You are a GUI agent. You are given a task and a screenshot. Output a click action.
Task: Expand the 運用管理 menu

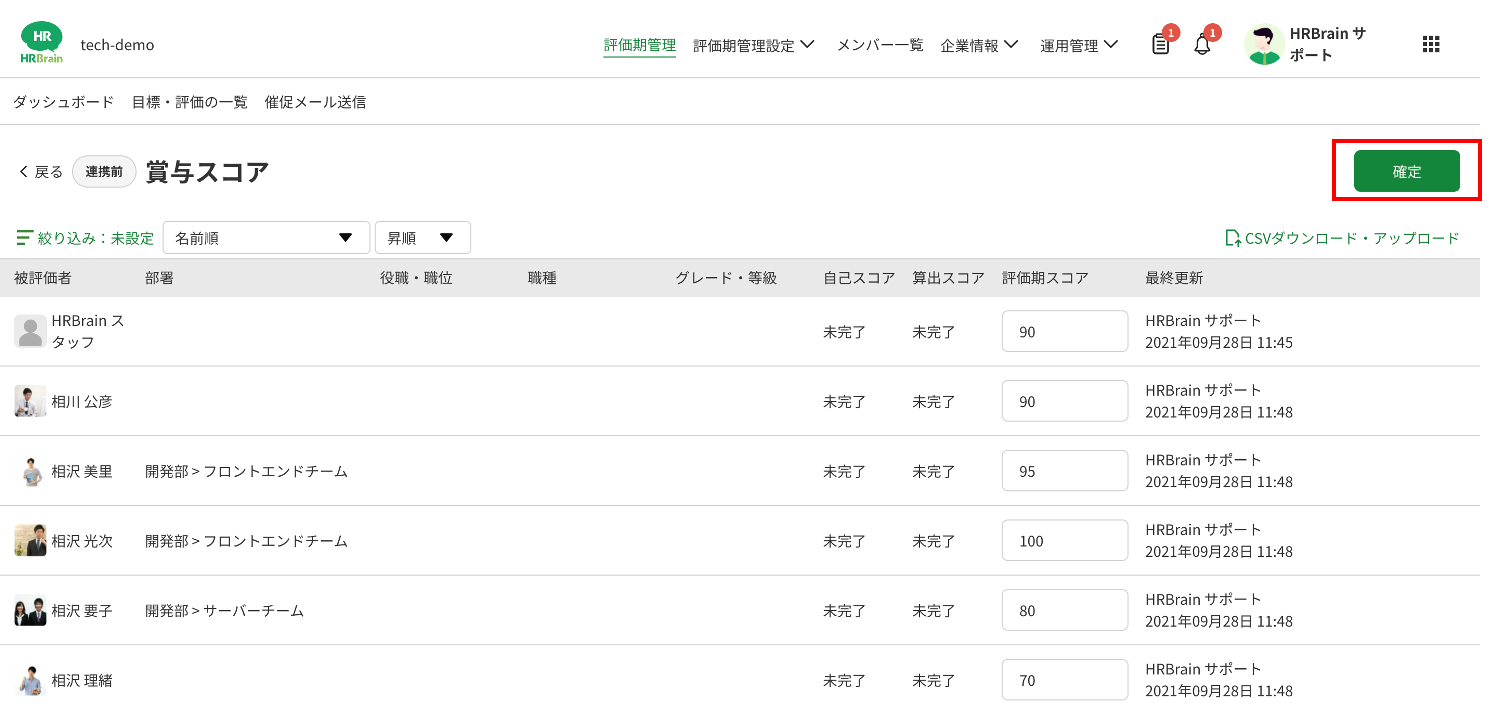pos(1079,45)
